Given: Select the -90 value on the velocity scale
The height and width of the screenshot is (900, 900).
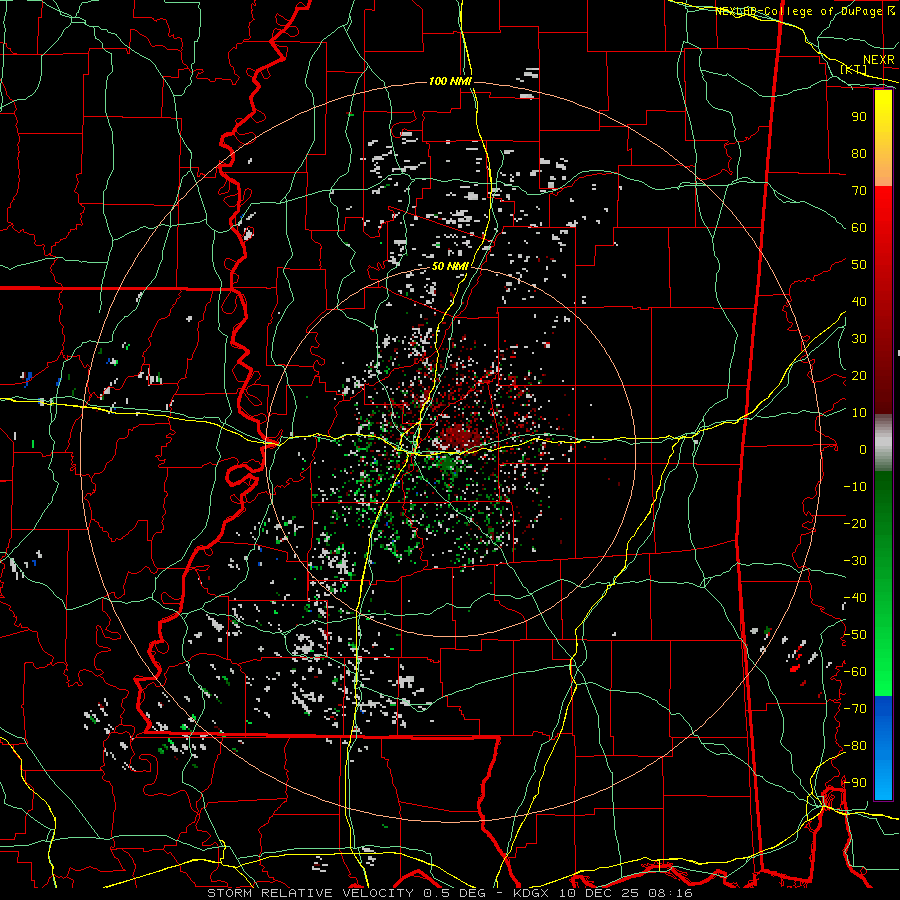Looking at the screenshot, I should click(855, 783).
